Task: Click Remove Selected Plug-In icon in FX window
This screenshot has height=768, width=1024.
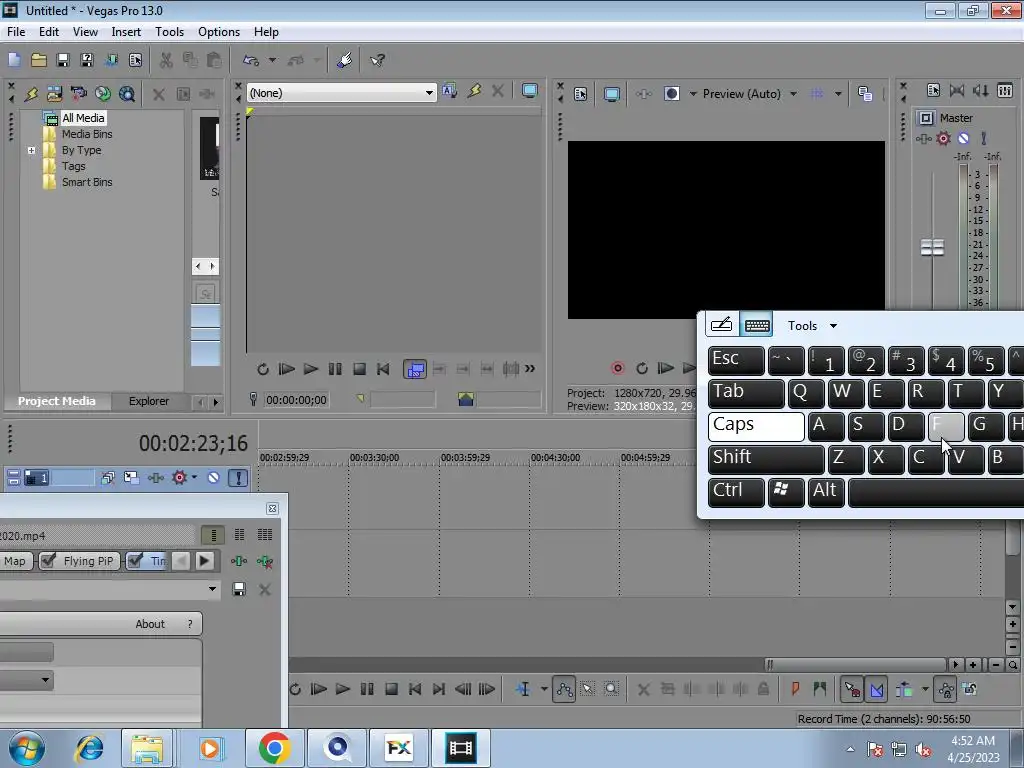Action: click(x=264, y=561)
